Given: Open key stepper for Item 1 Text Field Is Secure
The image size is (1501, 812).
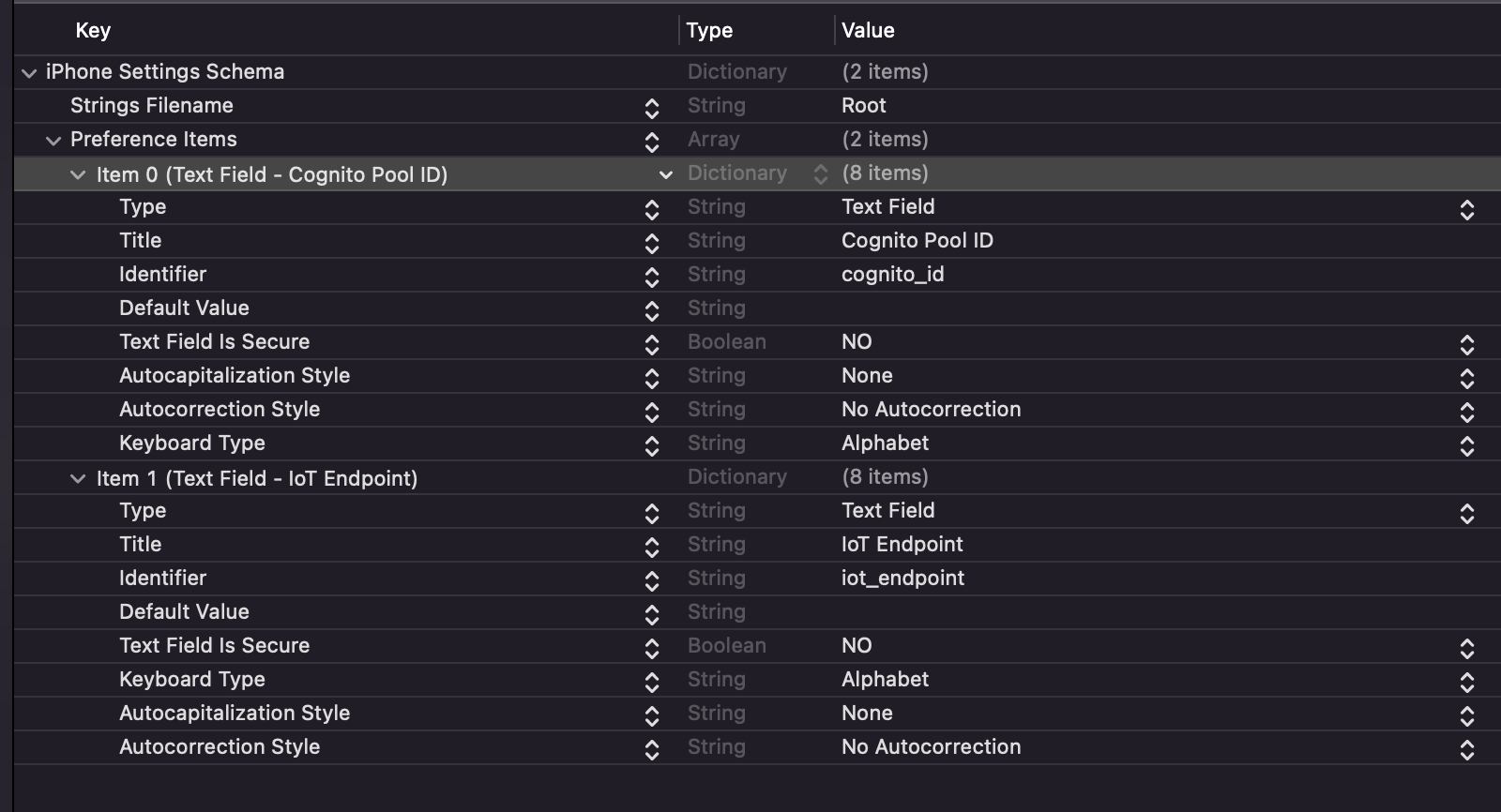Looking at the screenshot, I should tap(652, 648).
